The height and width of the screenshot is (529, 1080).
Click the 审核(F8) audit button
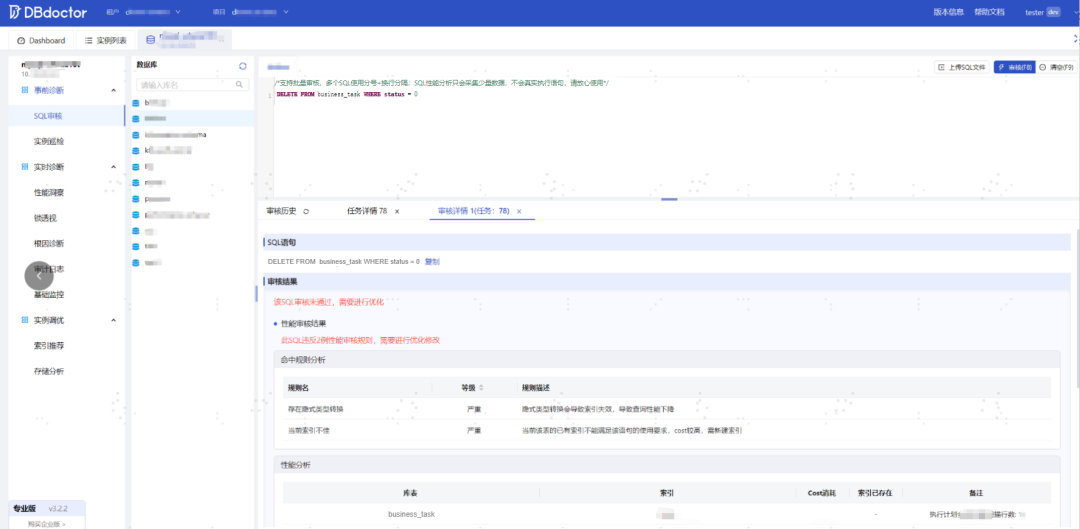click(x=1014, y=68)
